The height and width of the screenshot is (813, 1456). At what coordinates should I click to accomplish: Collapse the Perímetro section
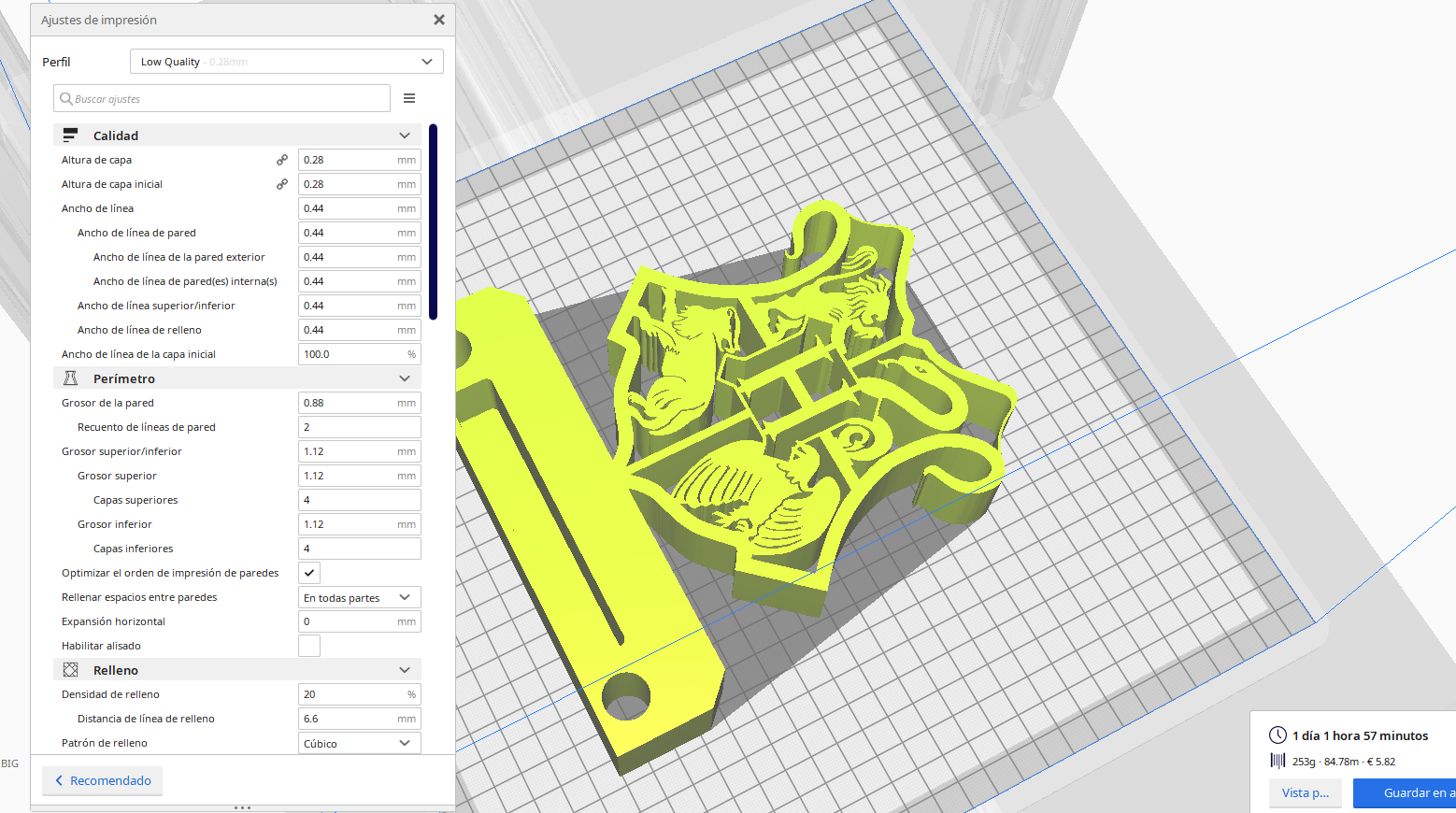click(405, 378)
